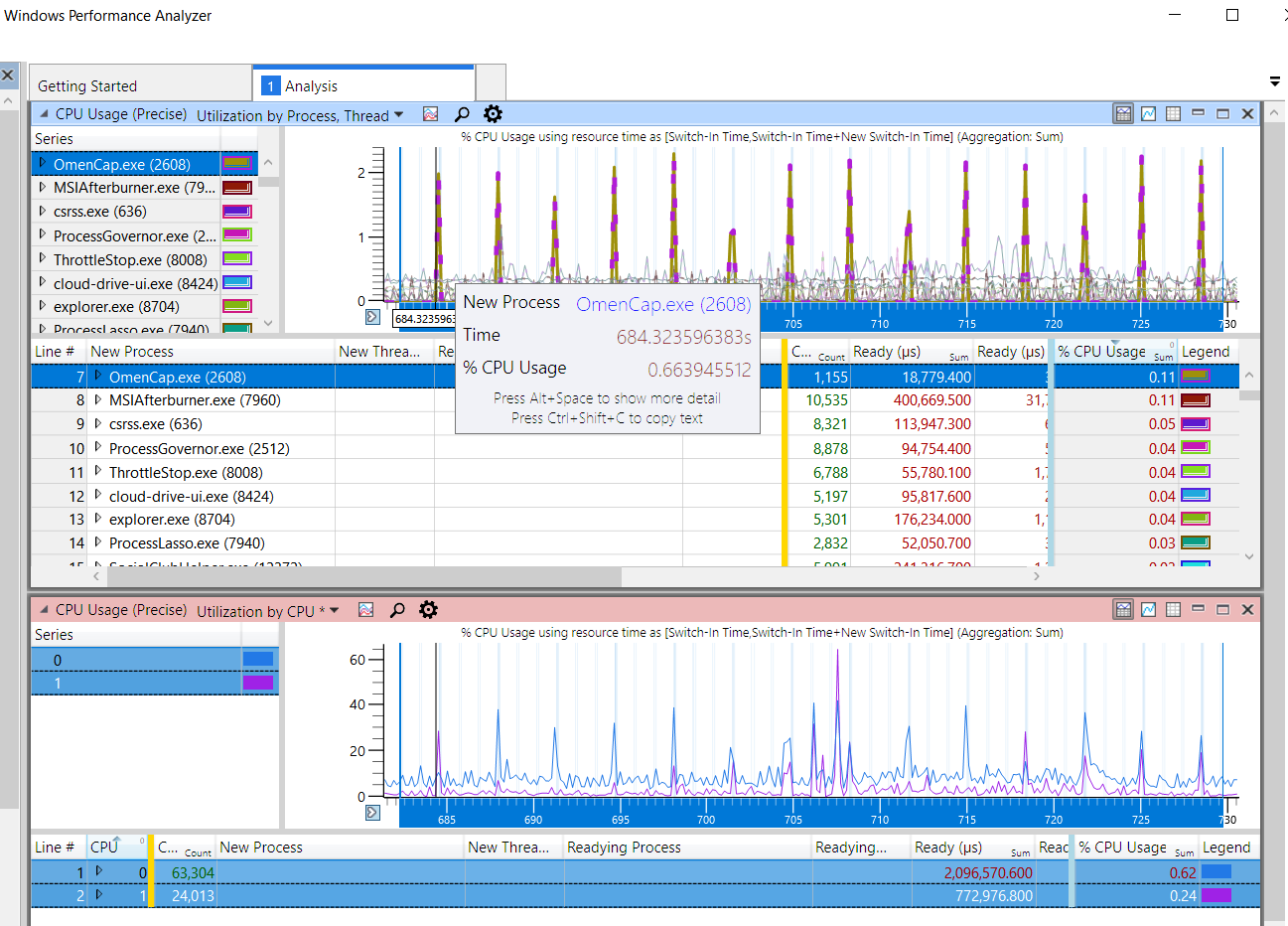Select ThrottleStop.exe (8008) table row
Screen dimensions: 1288x926
click(636, 472)
